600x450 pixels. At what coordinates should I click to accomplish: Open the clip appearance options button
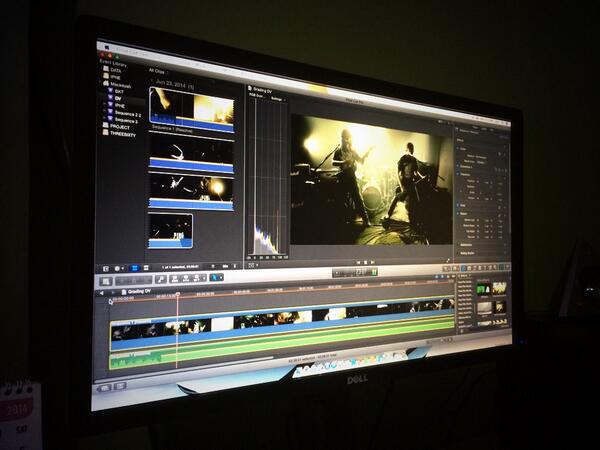click(235, 266)
